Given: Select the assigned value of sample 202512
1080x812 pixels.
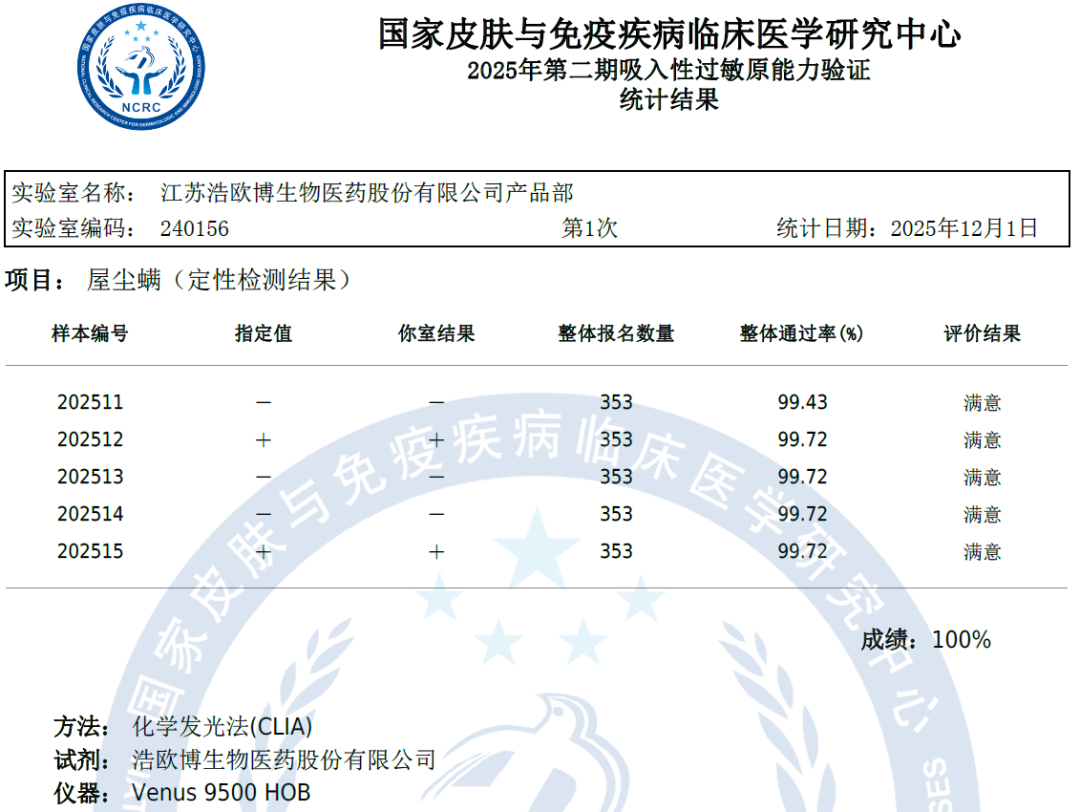Looking at the screenshot, I should pos(263,440).
